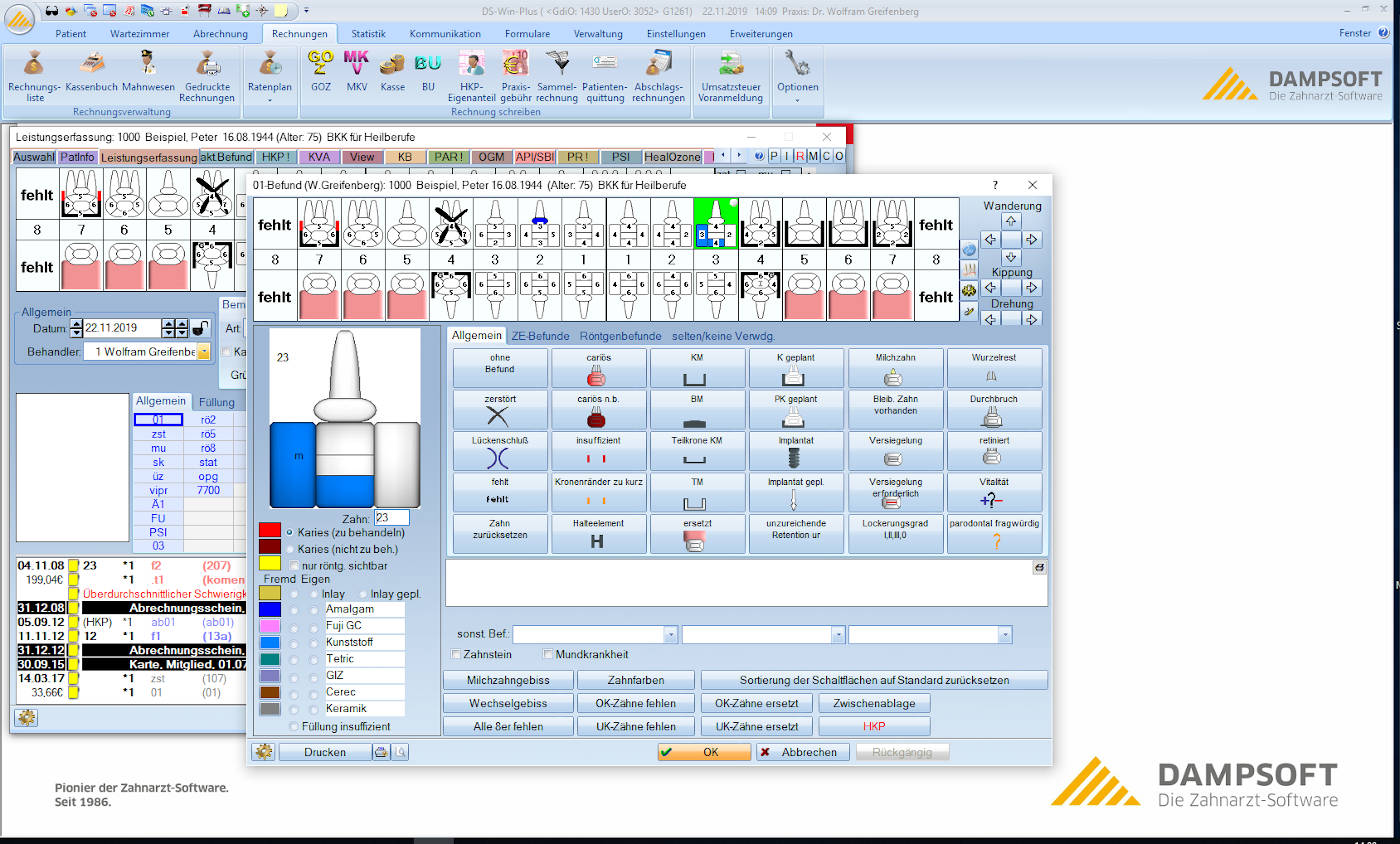Rotate tooth left with Drehung arrow
1400x844 pixels.
(x=990, y=319)
